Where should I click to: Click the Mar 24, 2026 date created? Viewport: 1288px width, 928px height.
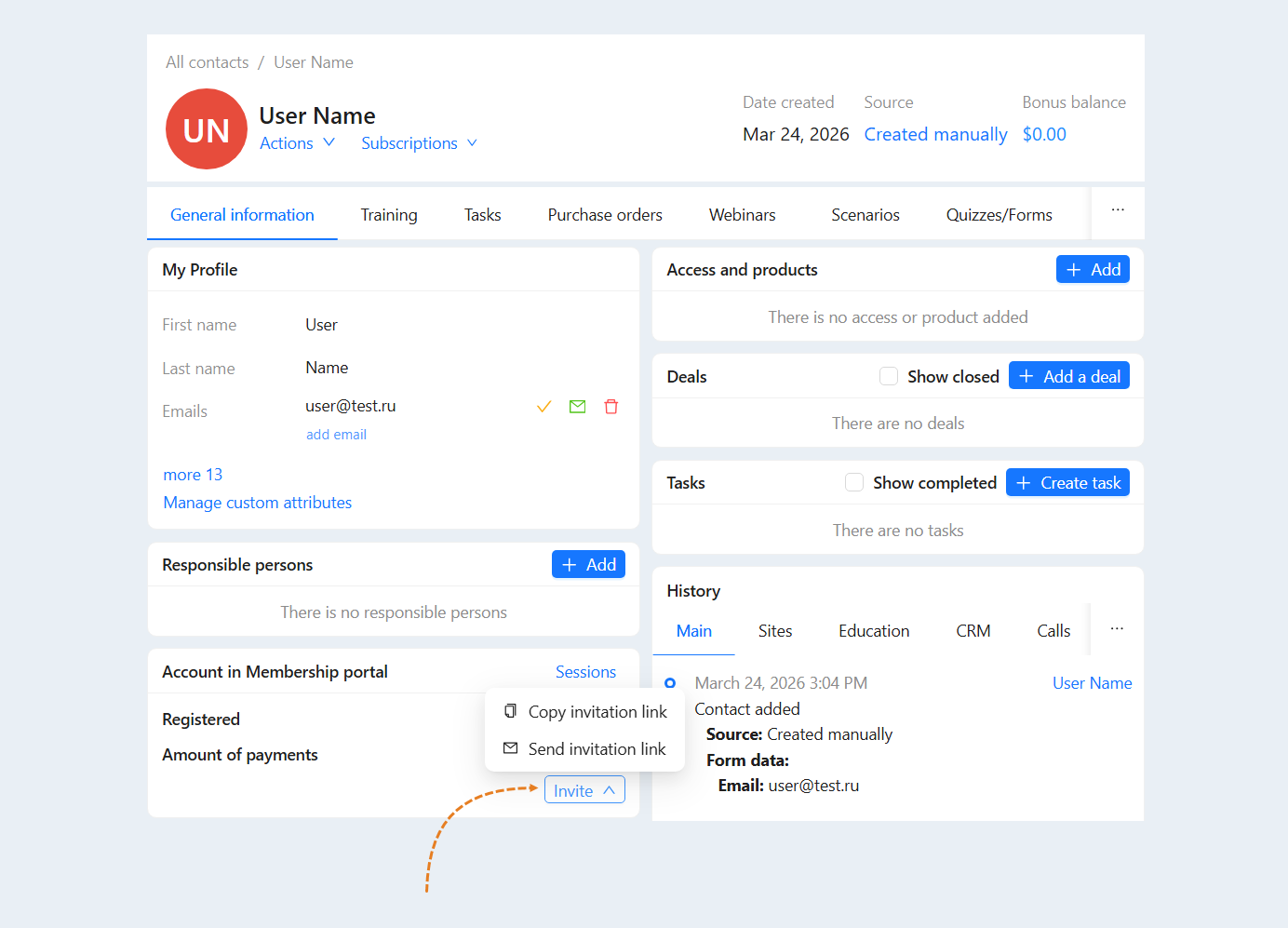(796, 134)
